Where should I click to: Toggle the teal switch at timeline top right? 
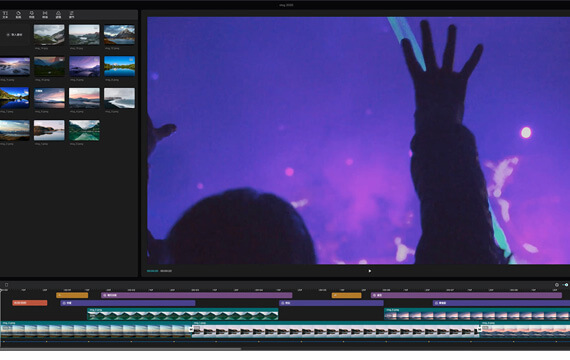(x=565, y=285)
